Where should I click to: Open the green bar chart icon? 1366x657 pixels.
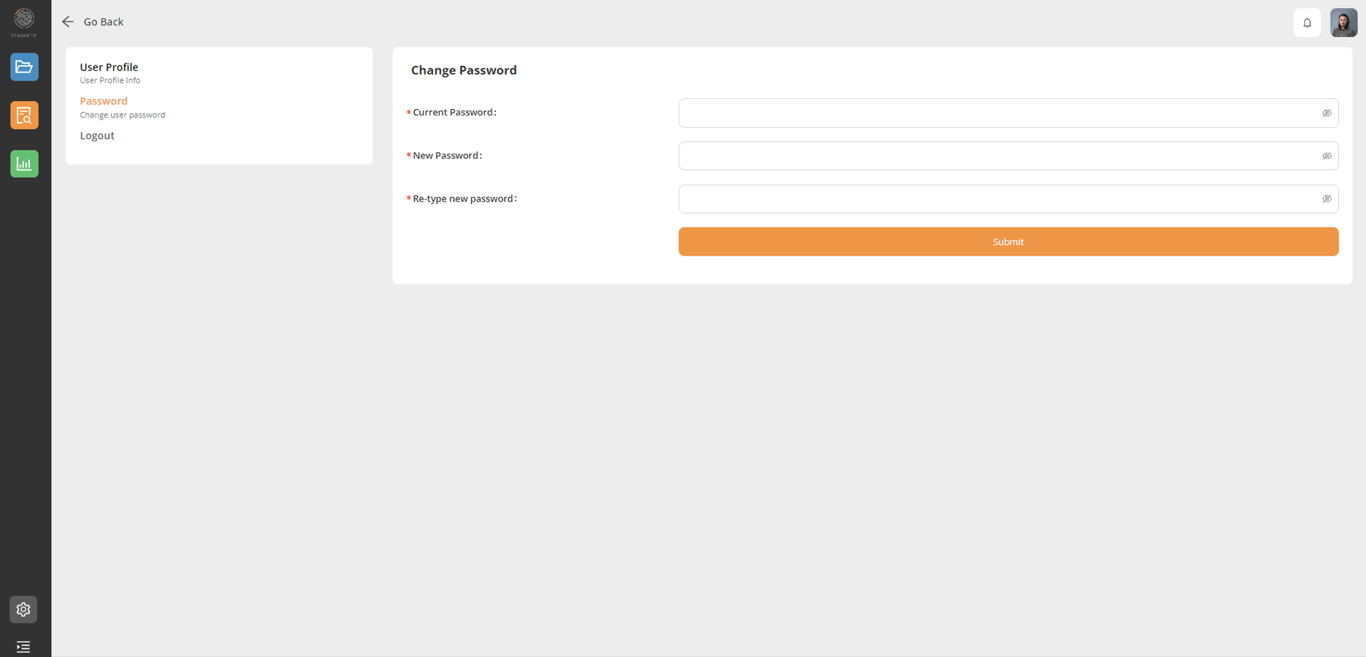click(x=24, y=163)
